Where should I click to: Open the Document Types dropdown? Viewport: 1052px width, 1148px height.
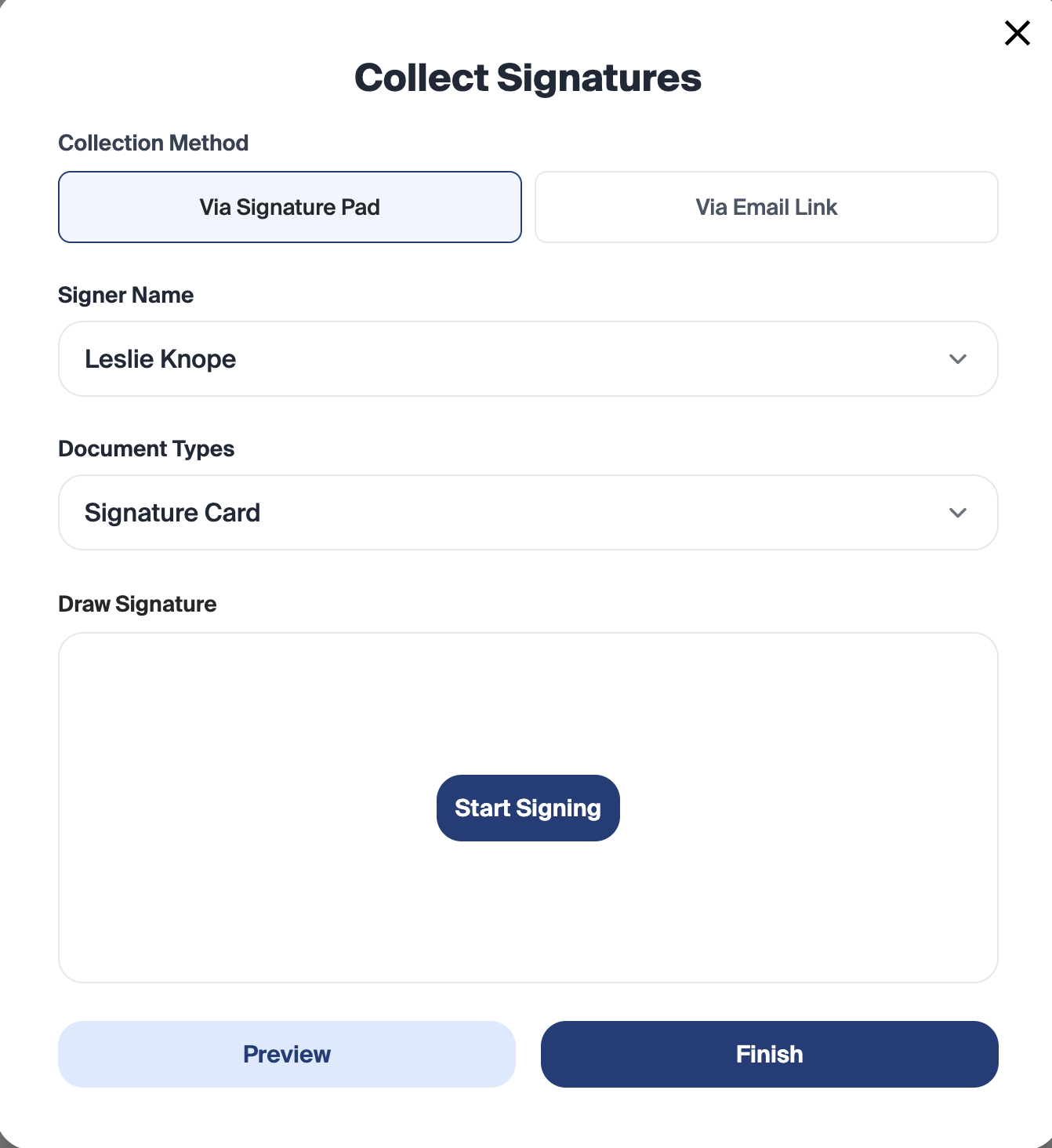[x=528, y=512]
